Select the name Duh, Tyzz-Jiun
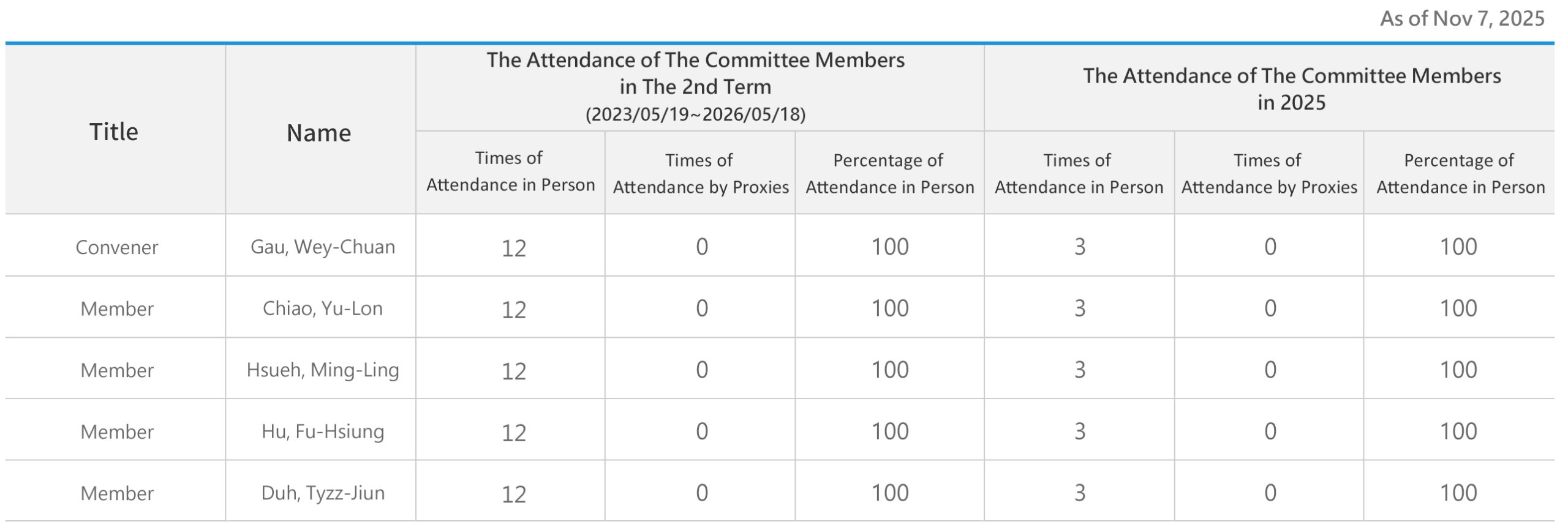 click(x=323, y=493)
